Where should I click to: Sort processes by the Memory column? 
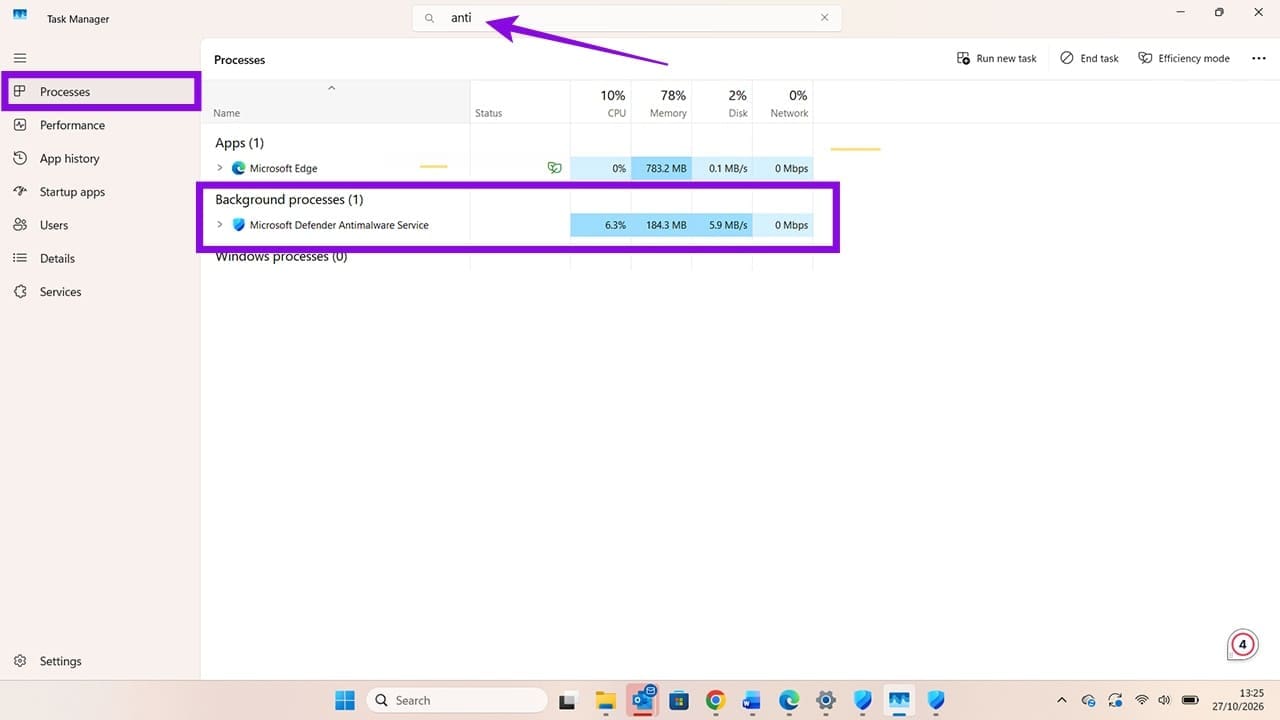[x=662, y=102]
